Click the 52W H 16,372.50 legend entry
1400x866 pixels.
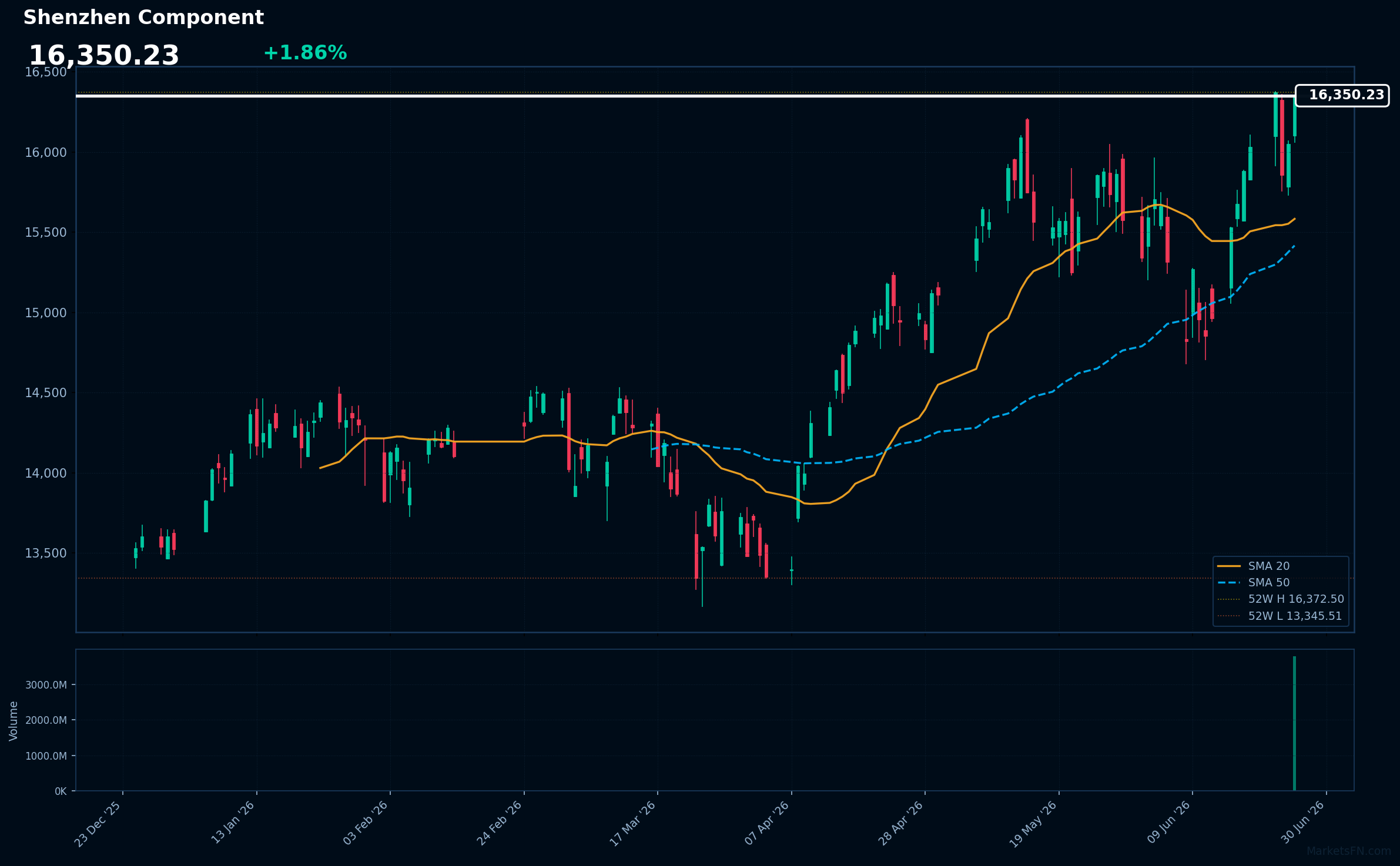1281,599
